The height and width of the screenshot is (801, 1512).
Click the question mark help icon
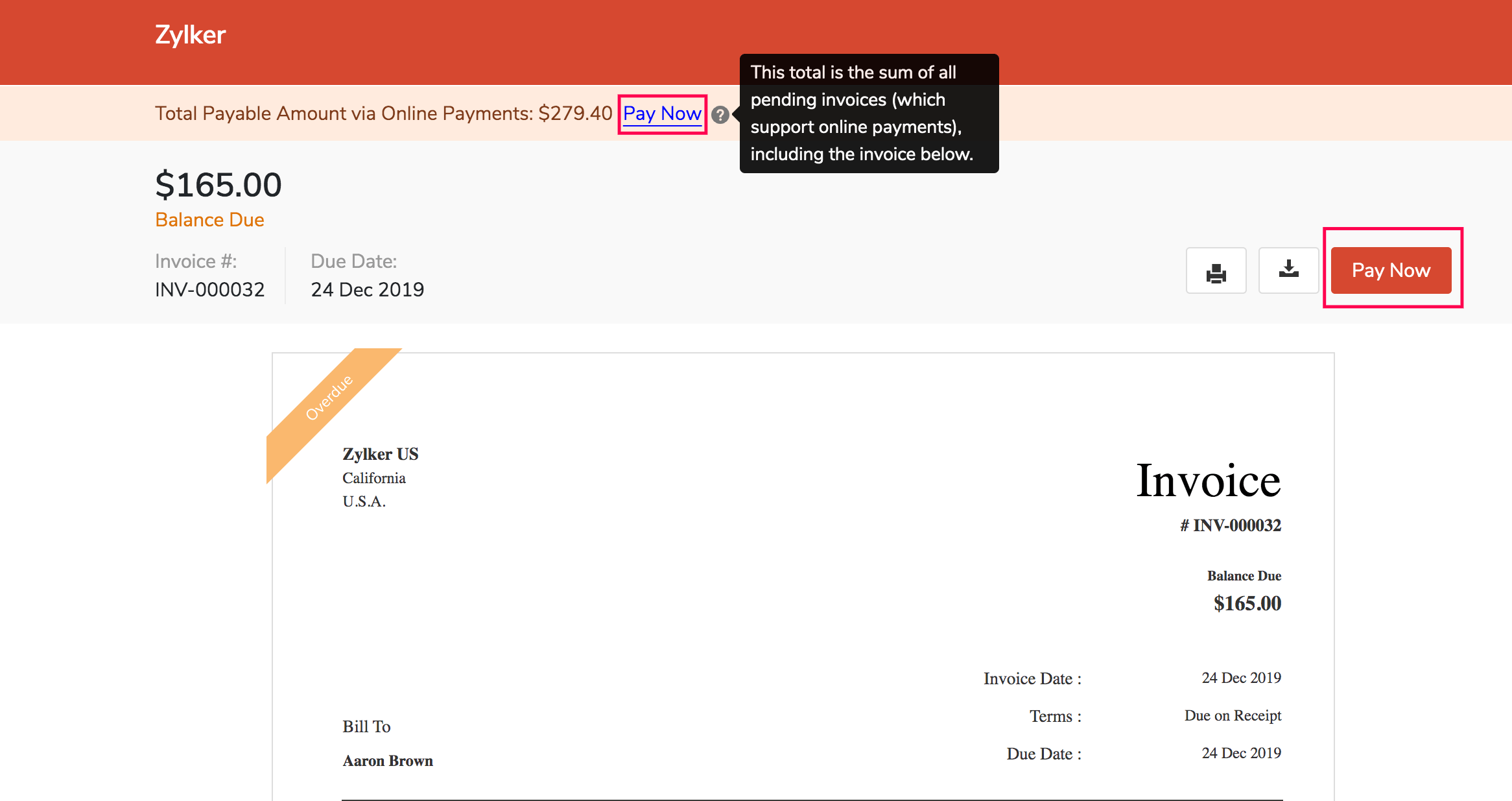click(720, 115)
